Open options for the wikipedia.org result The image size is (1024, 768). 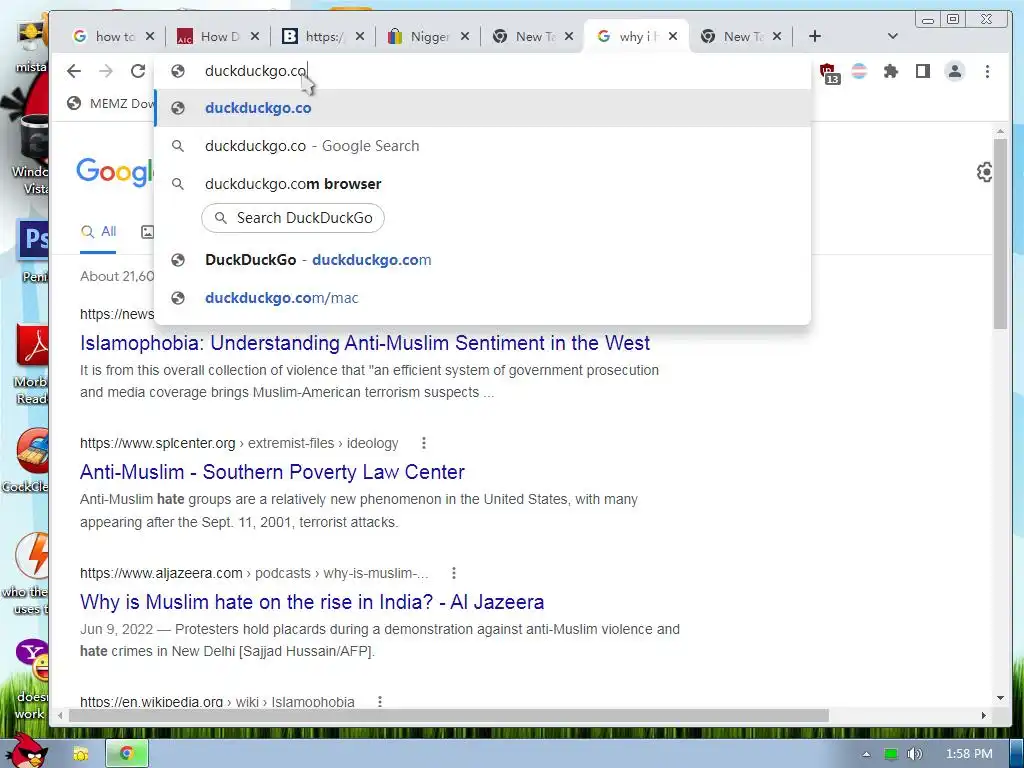[379, 701]
